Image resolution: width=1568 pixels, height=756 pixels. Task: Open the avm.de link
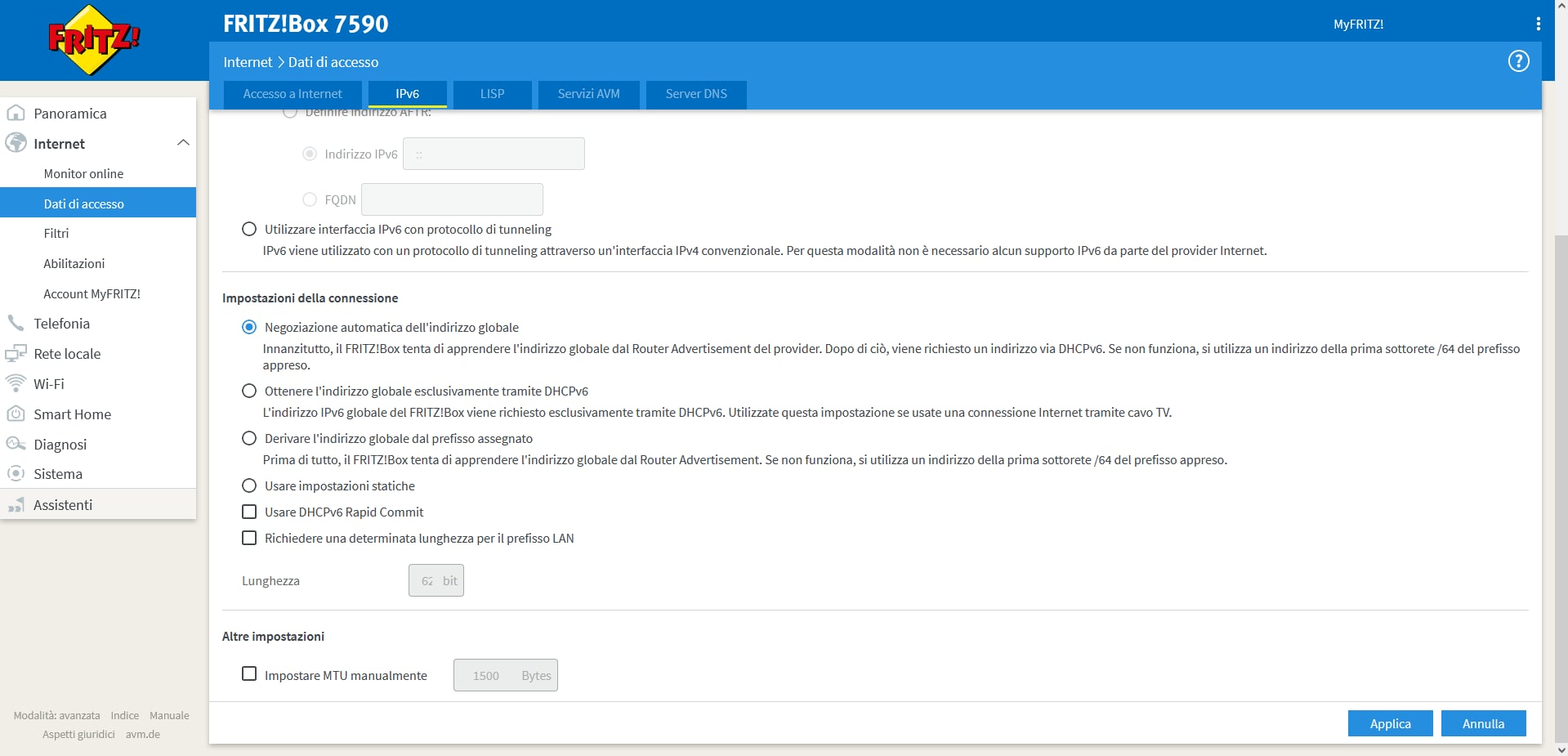(143, 734)
